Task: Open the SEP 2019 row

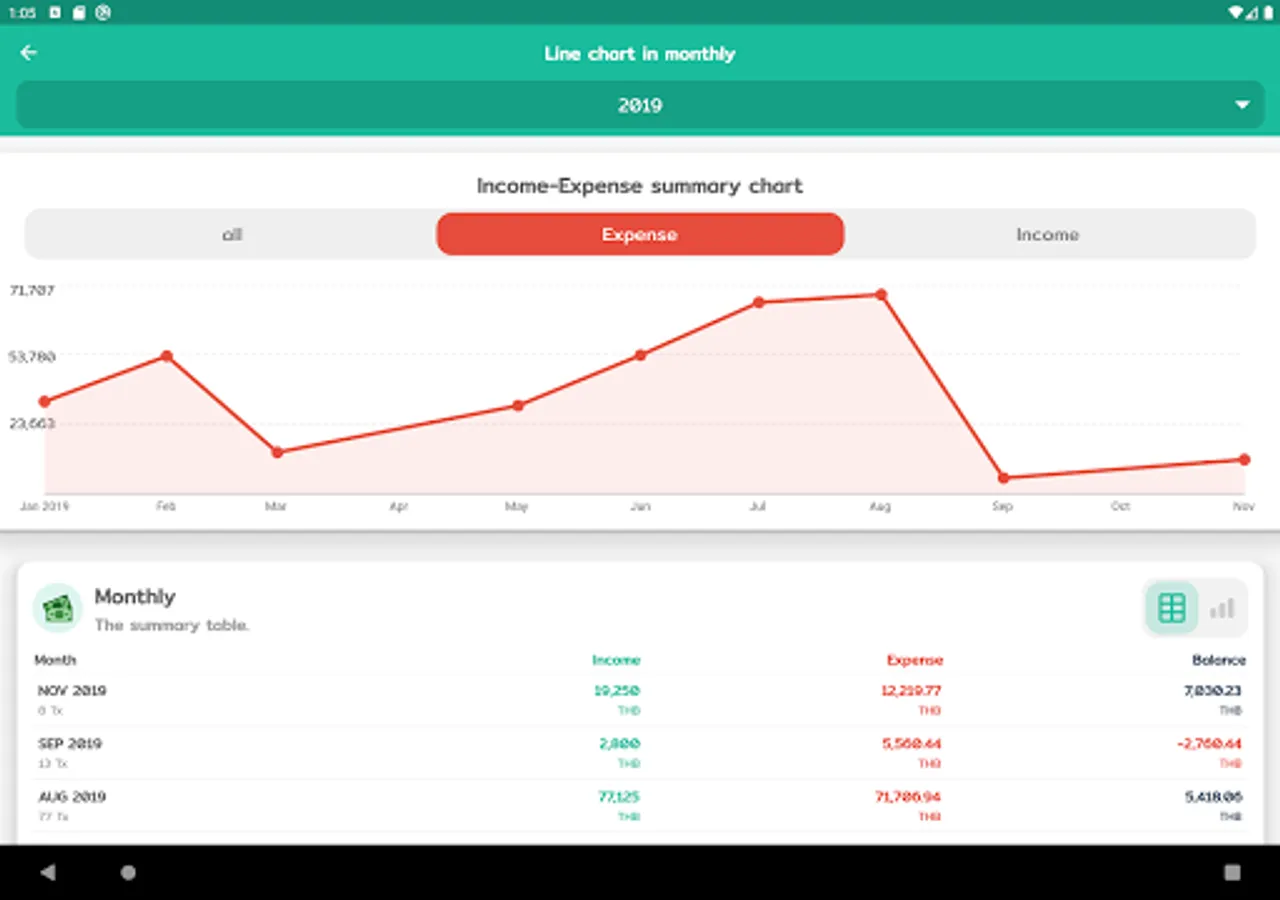Action: point(640,753)
